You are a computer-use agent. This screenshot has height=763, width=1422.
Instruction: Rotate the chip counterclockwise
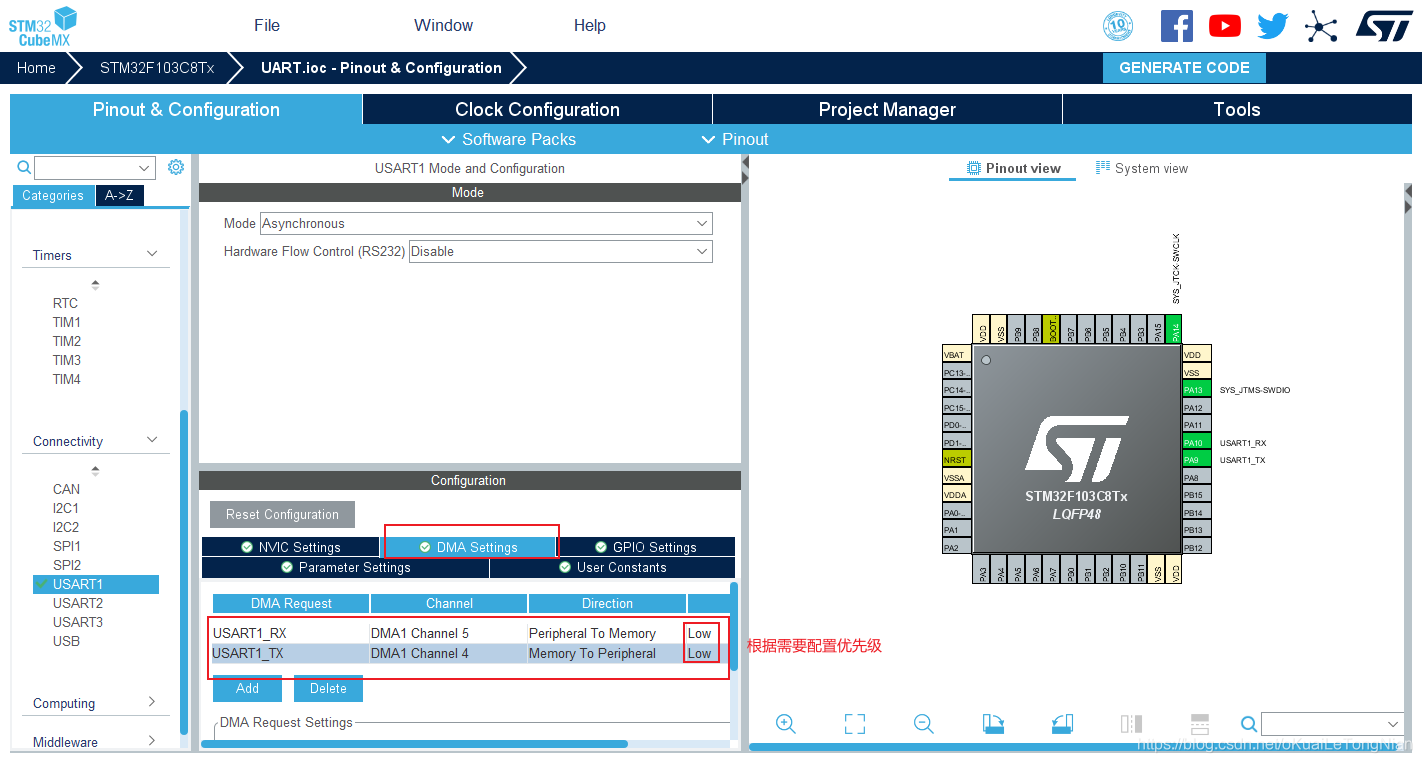1062,723
